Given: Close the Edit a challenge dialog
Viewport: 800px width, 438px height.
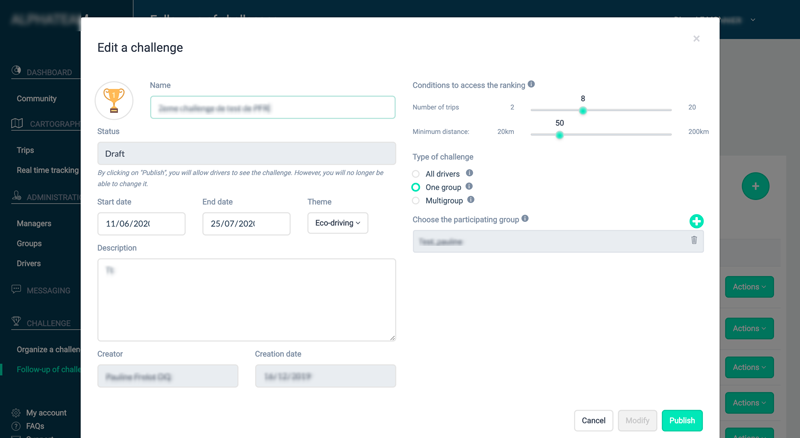Looking at the screenshot, I should click(696, 39).
